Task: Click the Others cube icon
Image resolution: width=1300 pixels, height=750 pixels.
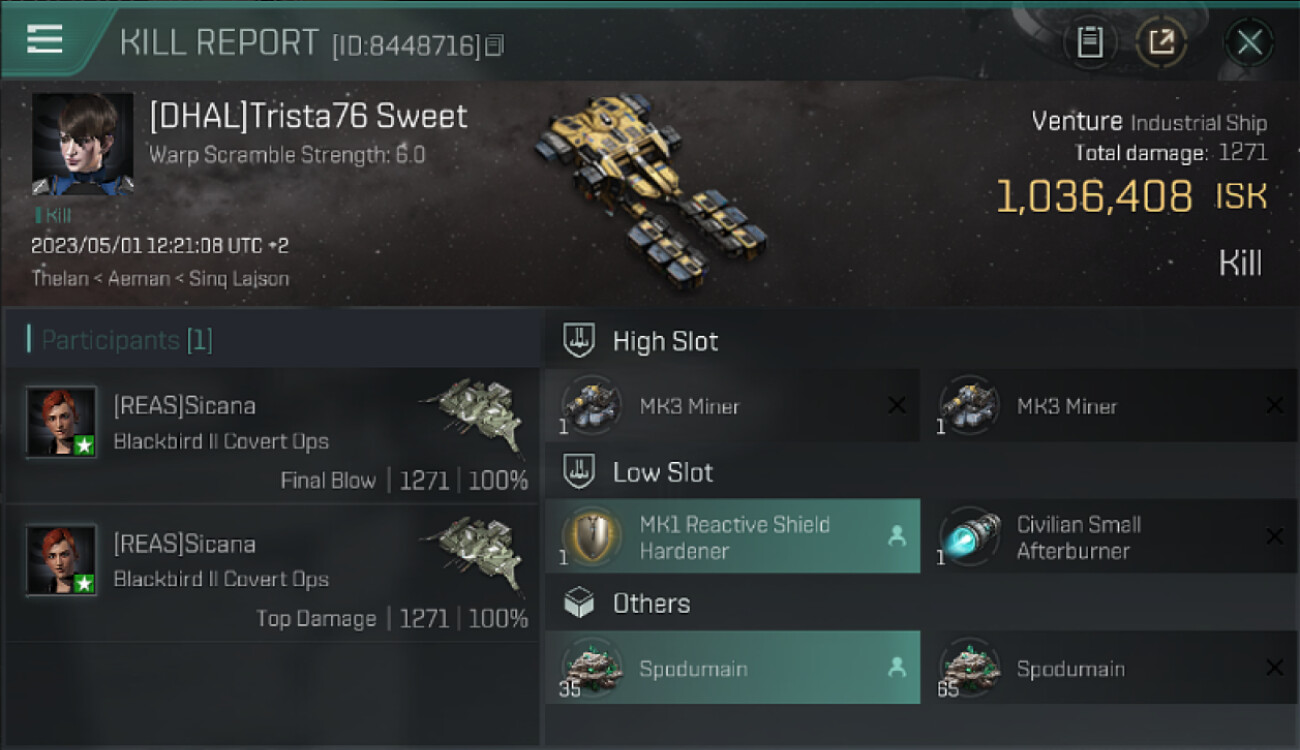Action: [x=579, y=603]
